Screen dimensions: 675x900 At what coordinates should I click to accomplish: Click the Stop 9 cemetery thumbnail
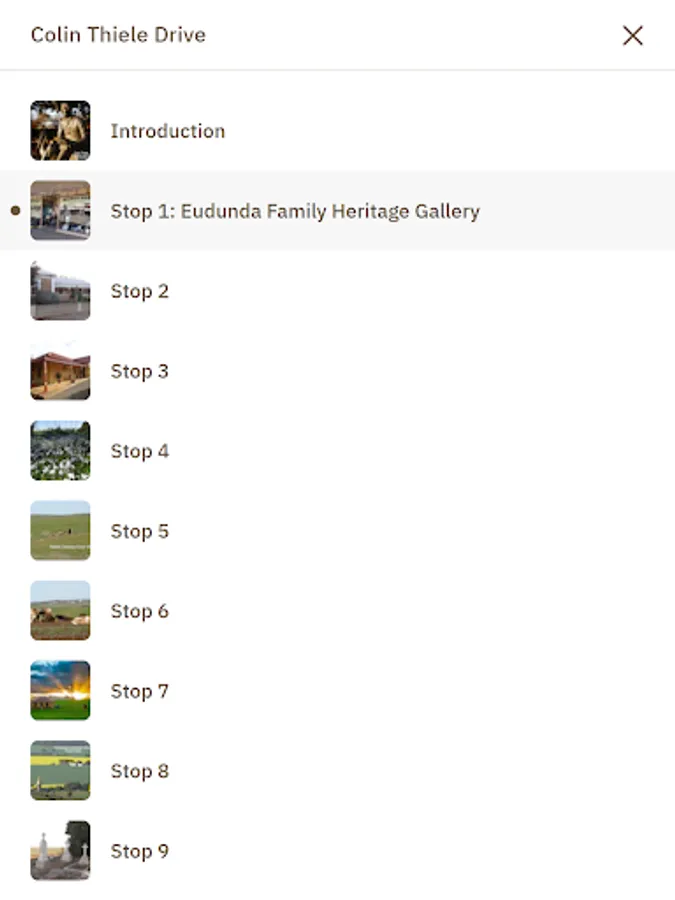pyautogui.click(x=60, y=851)
